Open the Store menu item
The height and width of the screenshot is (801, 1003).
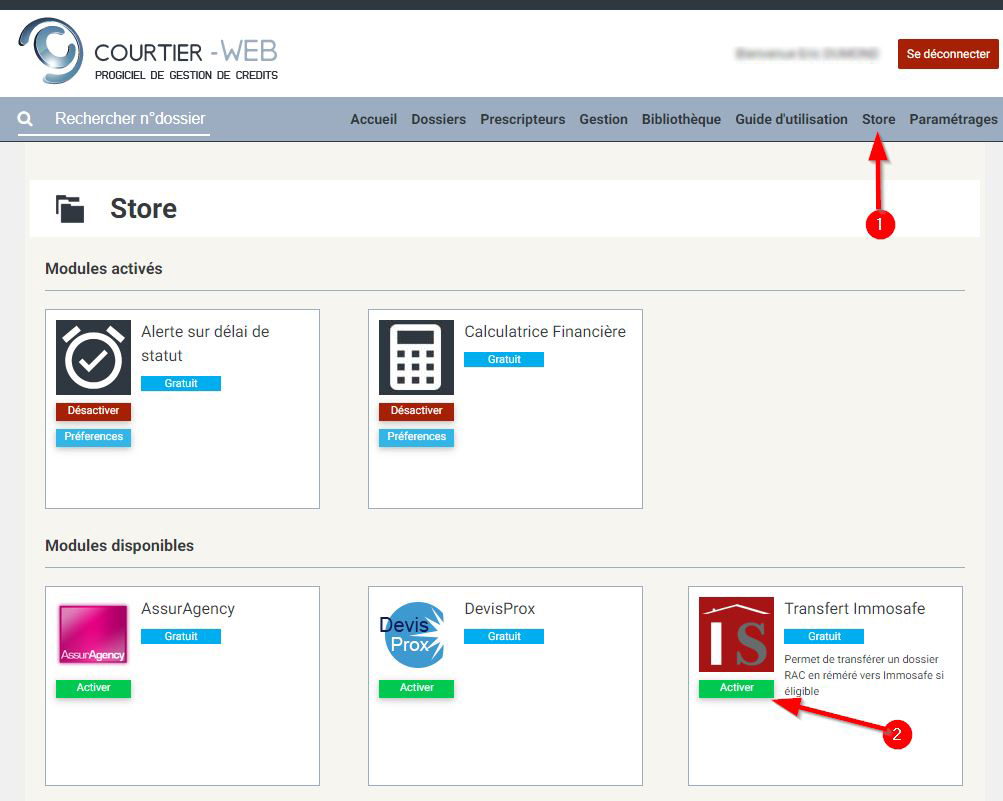point(878,119)
